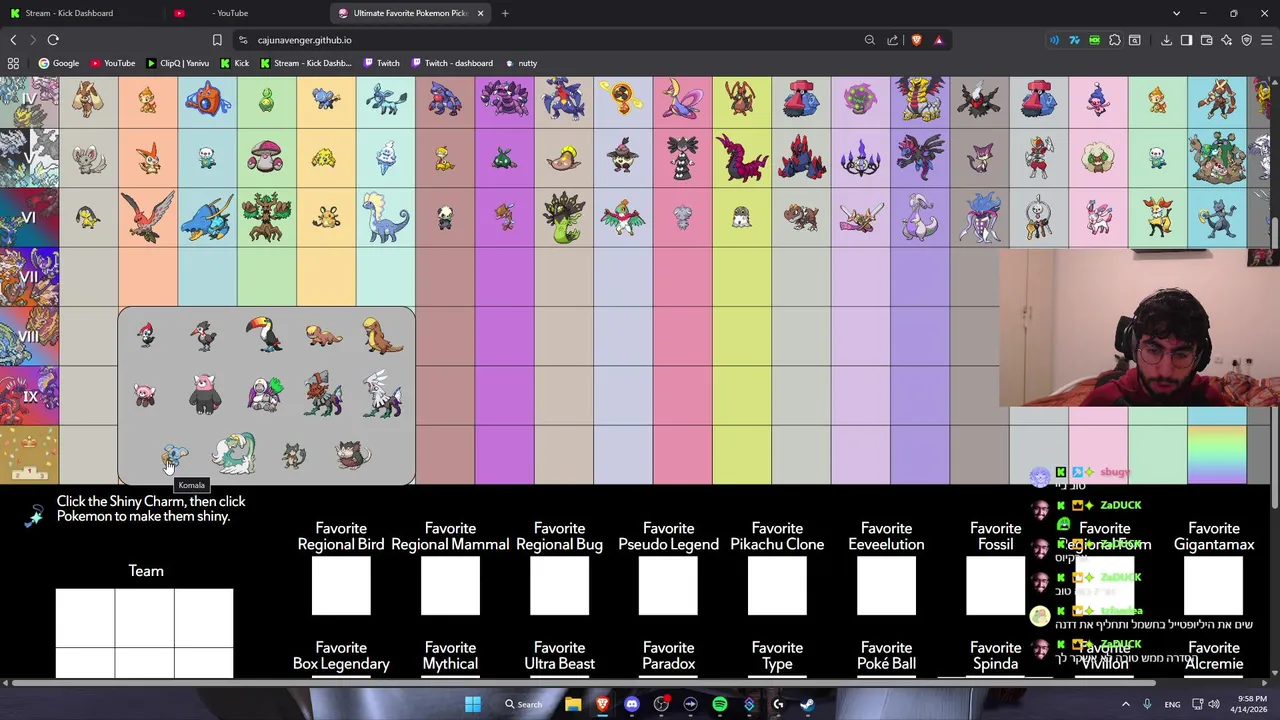Click Trevenant in the Gen VI row
Image resolution: width=1280 pixels, height=720 pixels.
click(x=267, y=216)
